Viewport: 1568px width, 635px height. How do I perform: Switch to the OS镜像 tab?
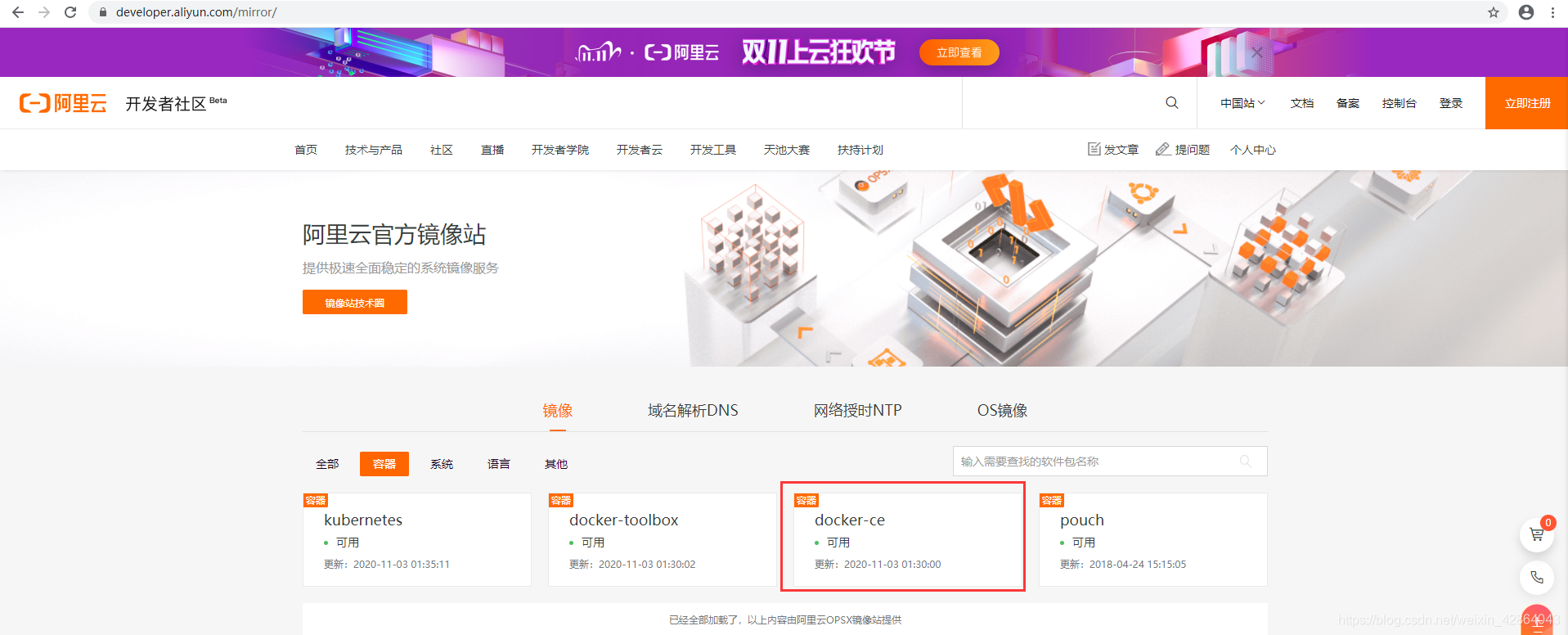click(1002, 411)
